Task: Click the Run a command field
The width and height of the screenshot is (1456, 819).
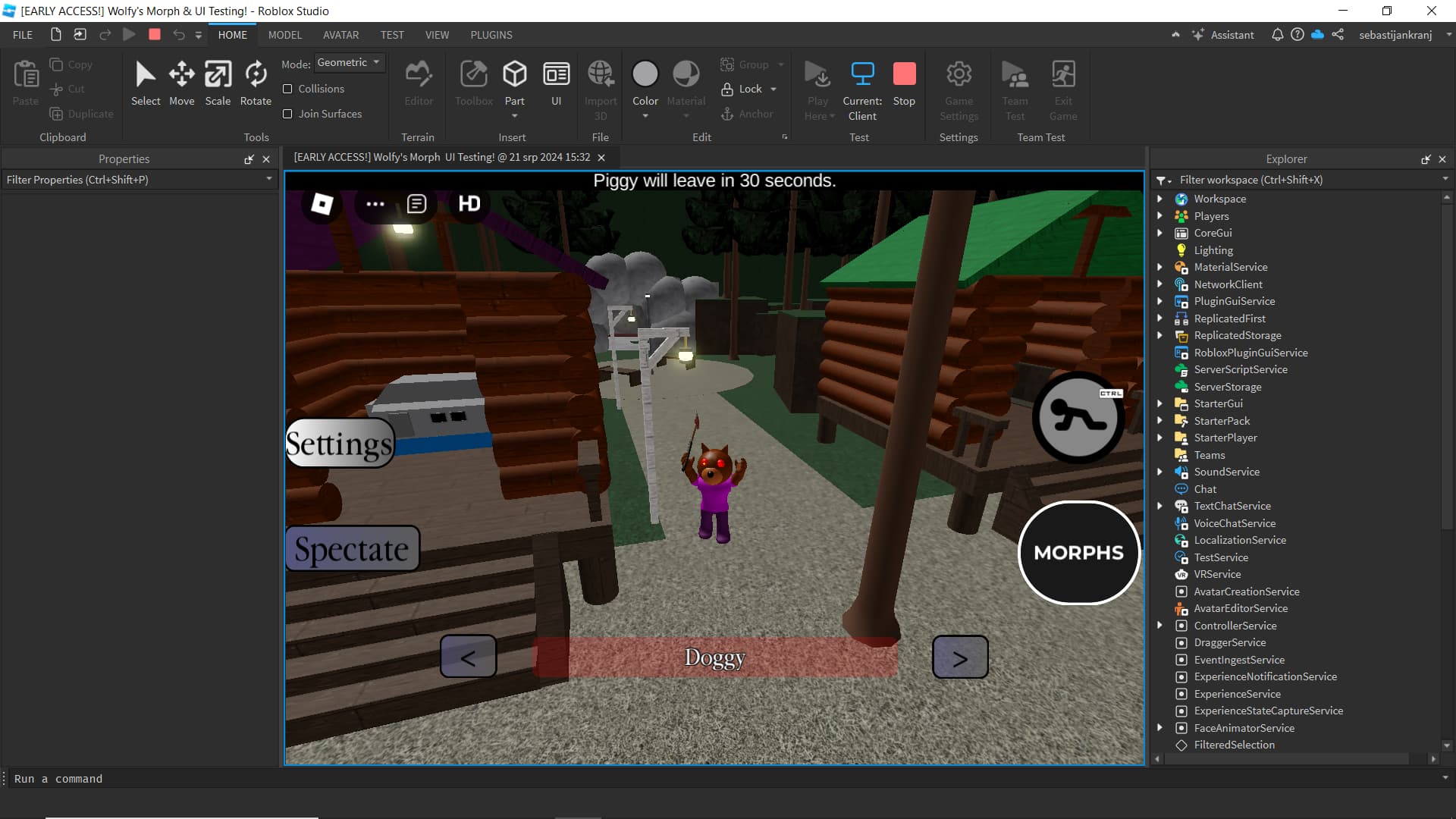Action: [152, 778]
